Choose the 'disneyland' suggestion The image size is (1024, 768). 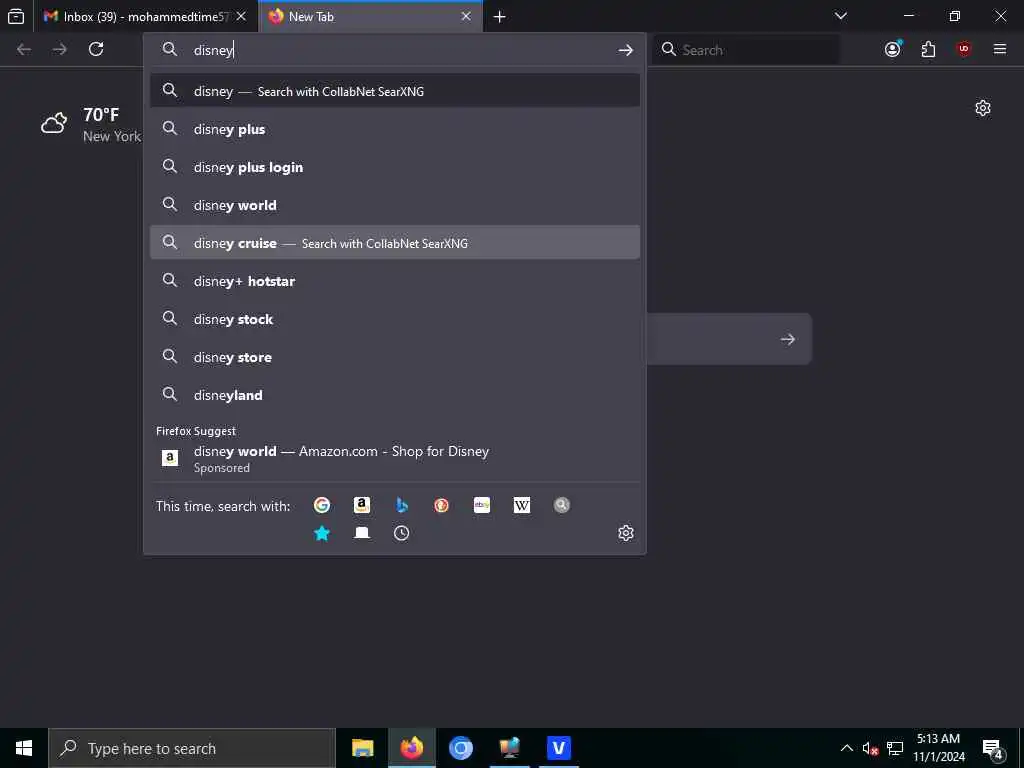pos(394,394)
